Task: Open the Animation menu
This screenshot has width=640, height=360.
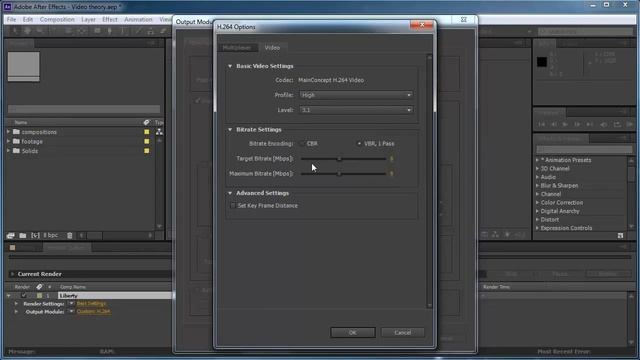Action: point(138,19)
